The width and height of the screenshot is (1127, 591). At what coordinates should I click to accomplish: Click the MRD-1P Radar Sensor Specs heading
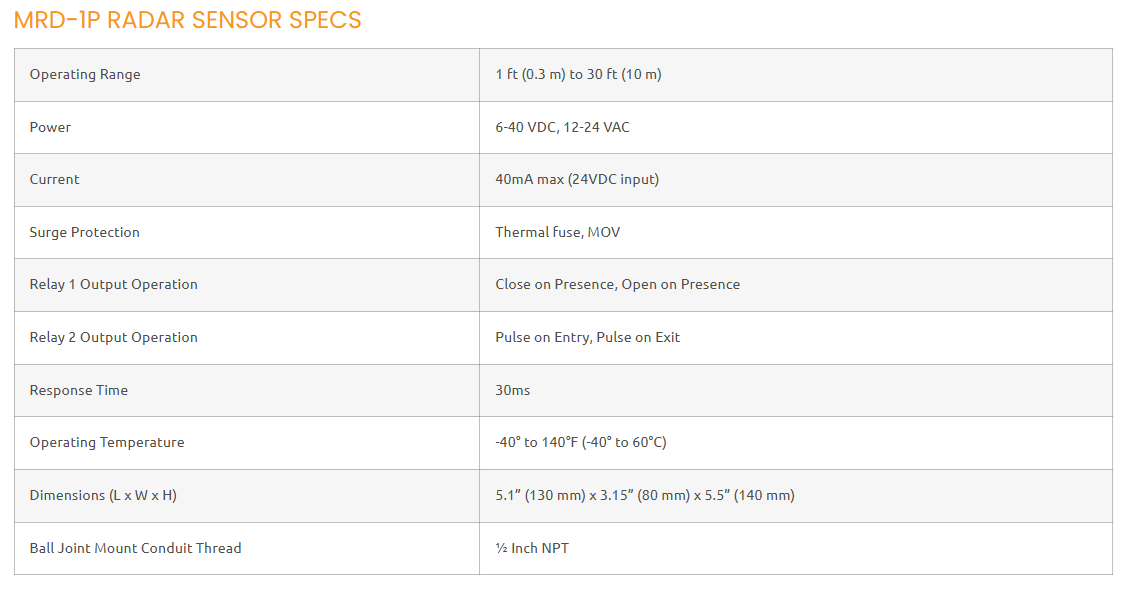point(188,20)
